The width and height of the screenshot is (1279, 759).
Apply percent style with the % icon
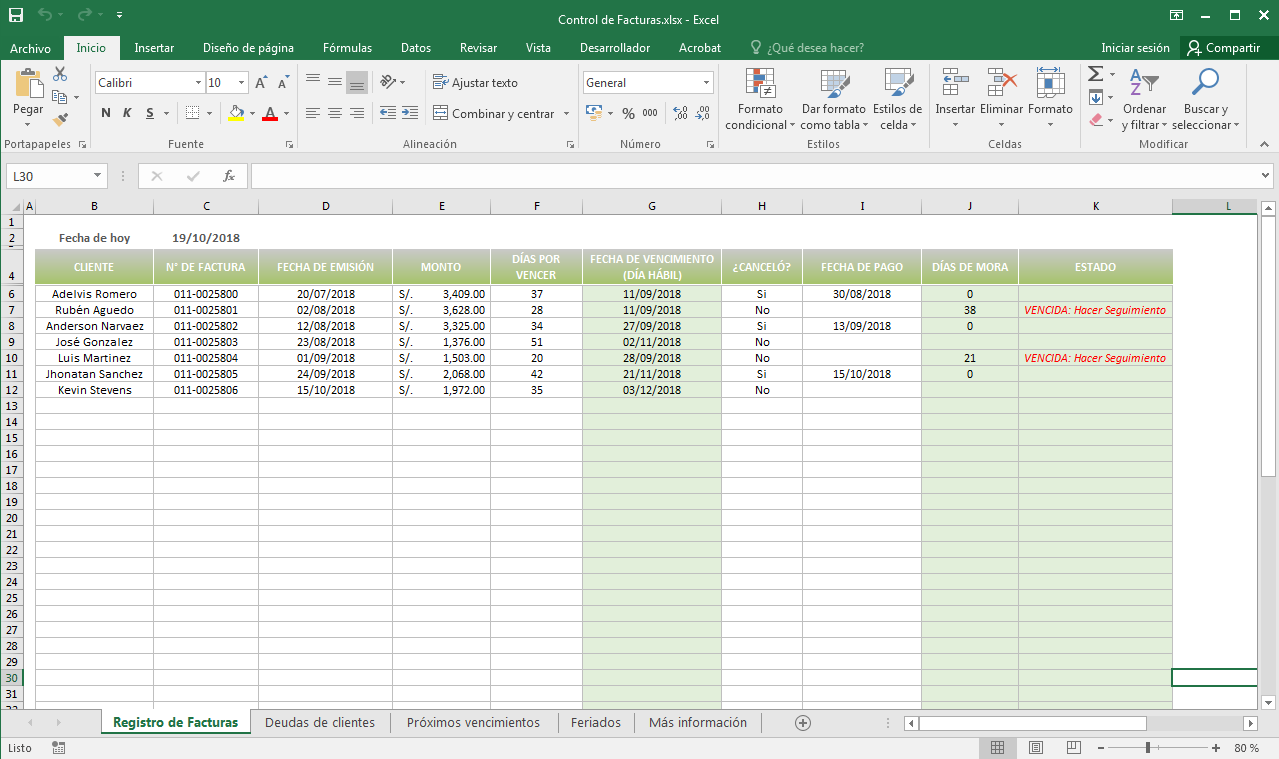[628, 113]
